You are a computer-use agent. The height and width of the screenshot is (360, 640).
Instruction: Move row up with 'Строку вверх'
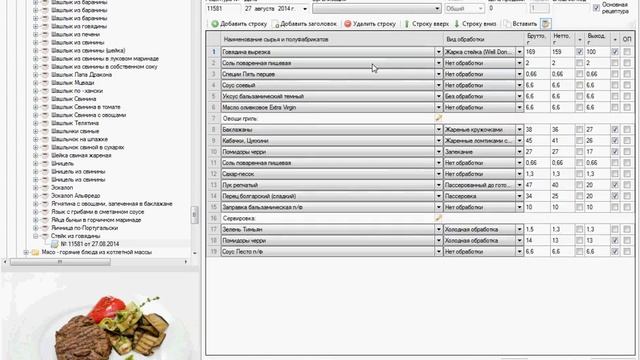[x=426, y=24]
